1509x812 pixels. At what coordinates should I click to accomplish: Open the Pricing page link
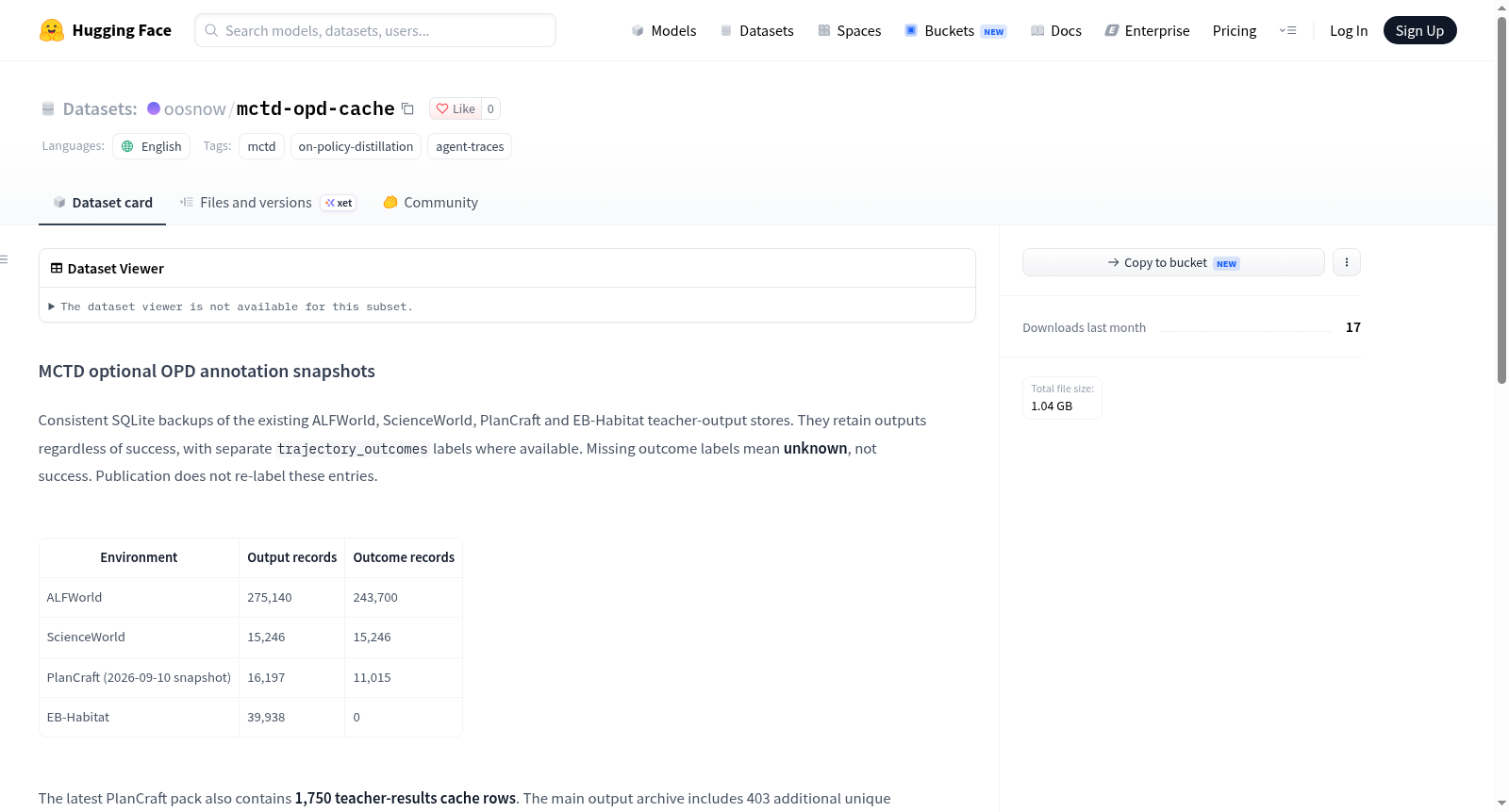[x=1235, y=30]
